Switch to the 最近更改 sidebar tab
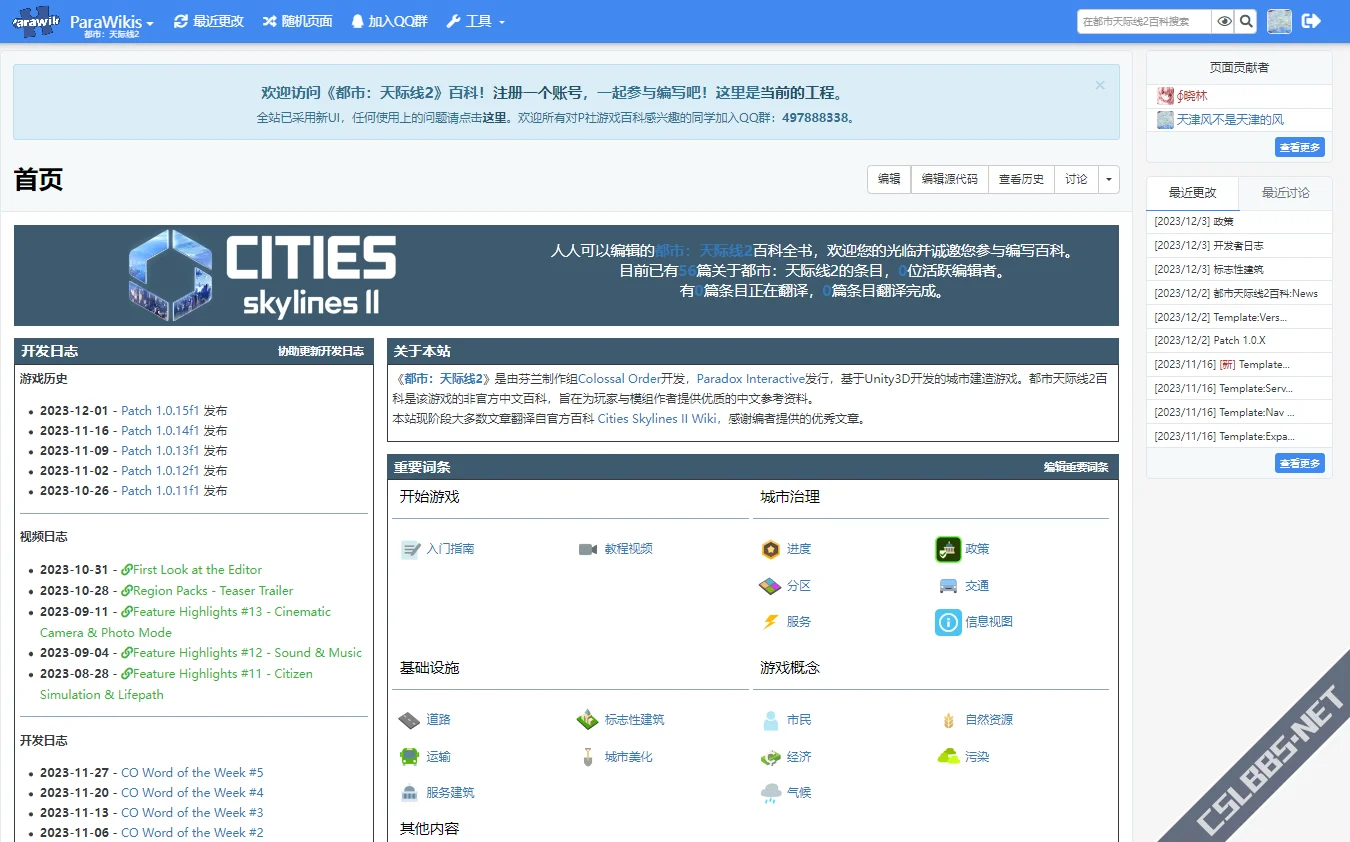Viewport: 1350px width, 842px height. coord(1193,193)
